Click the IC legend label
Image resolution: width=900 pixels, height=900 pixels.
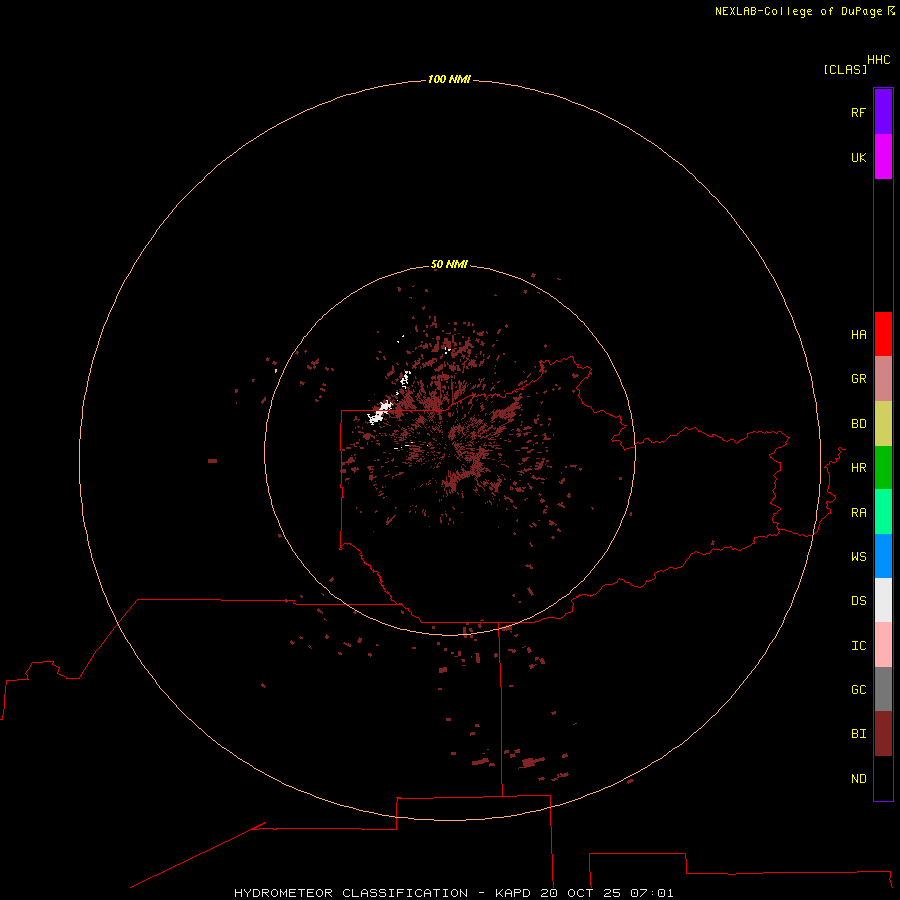858,646
